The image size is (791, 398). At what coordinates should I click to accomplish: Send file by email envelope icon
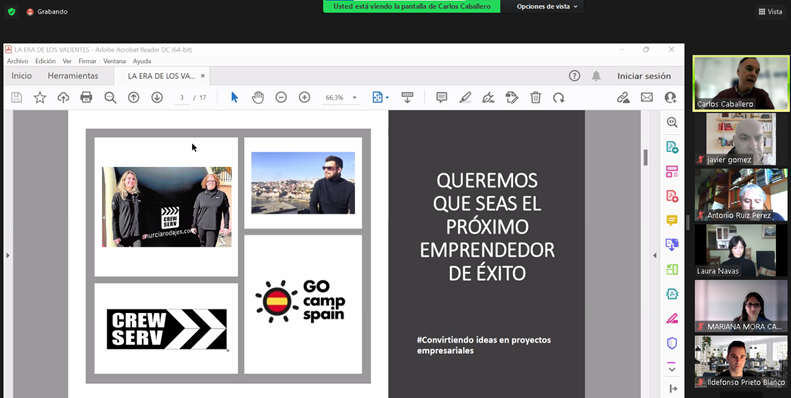pyautogui.click(x=647, y=97)
